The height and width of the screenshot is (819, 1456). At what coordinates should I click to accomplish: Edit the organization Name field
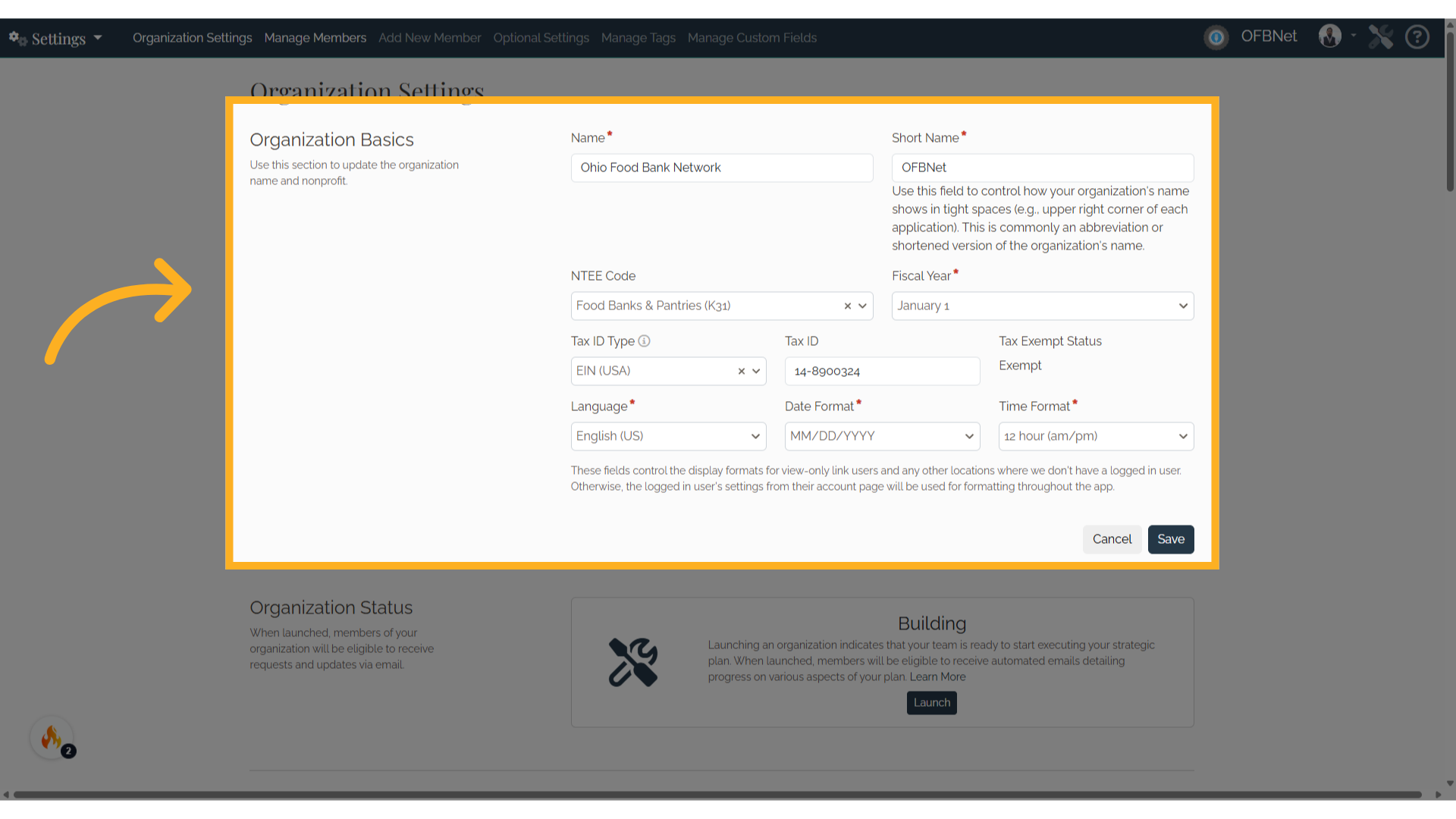[722, 168]
